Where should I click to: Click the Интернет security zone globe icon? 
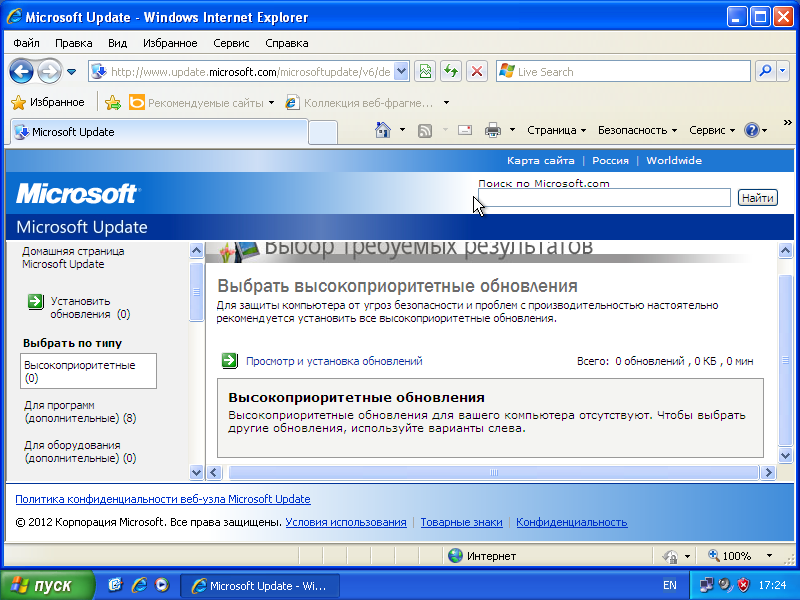pos(455,556)
